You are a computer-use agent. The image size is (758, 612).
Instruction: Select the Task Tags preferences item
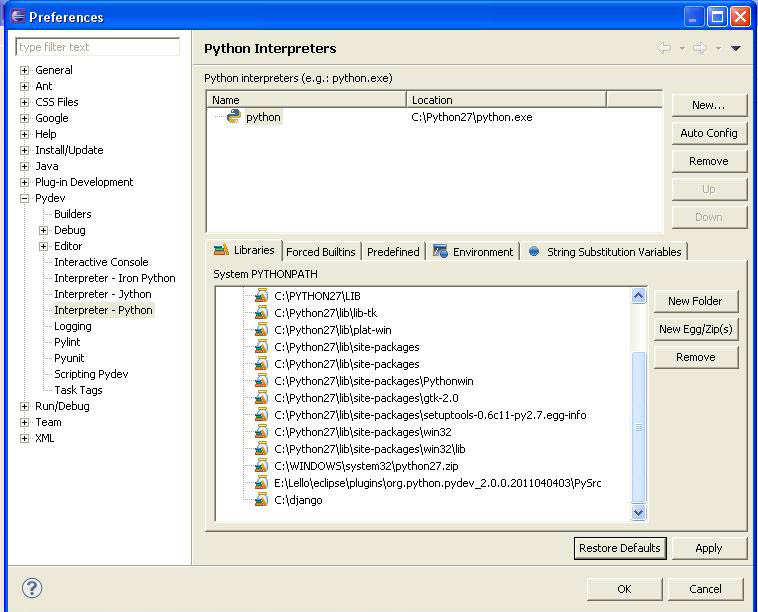pos(78,390)
